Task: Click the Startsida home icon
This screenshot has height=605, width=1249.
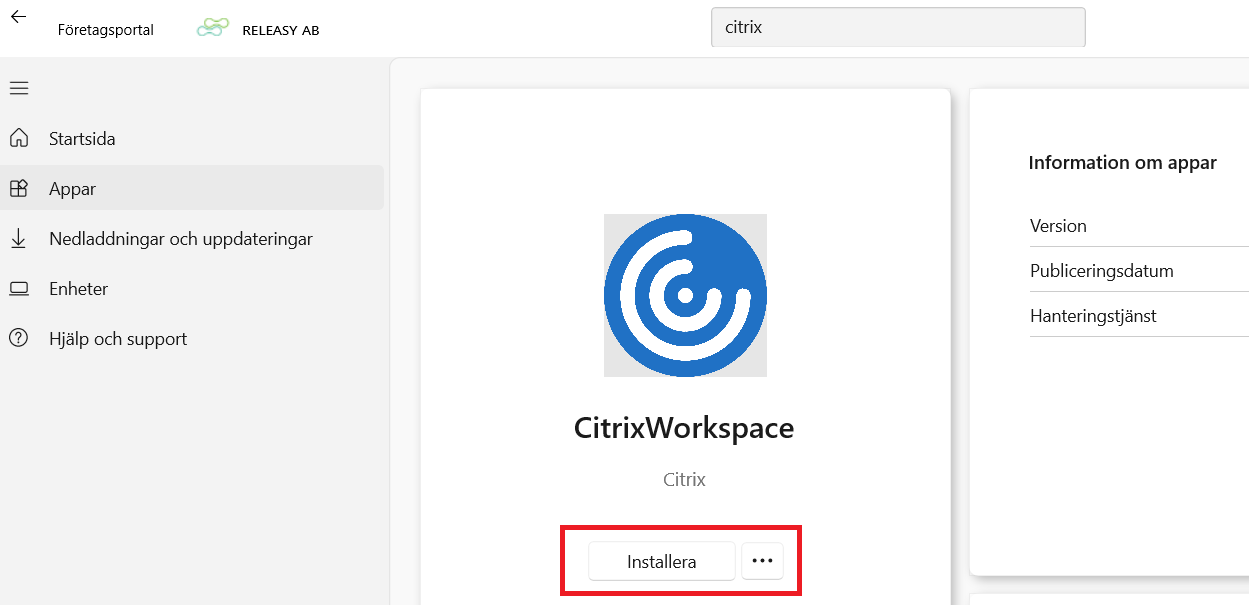Action: click(19, 138)
